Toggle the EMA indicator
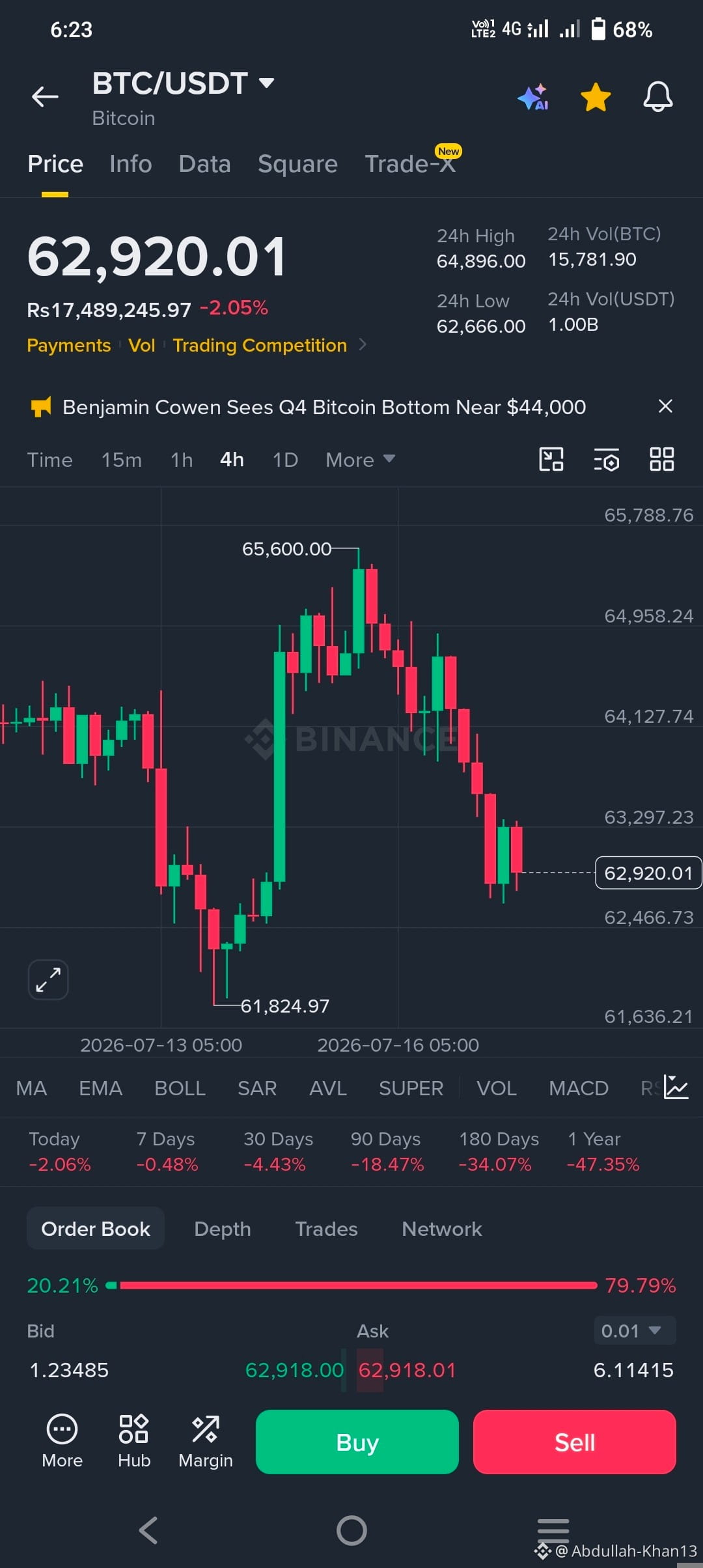Image resolution: width=703 pixels, height=1568 pixels. point(100,1088)
